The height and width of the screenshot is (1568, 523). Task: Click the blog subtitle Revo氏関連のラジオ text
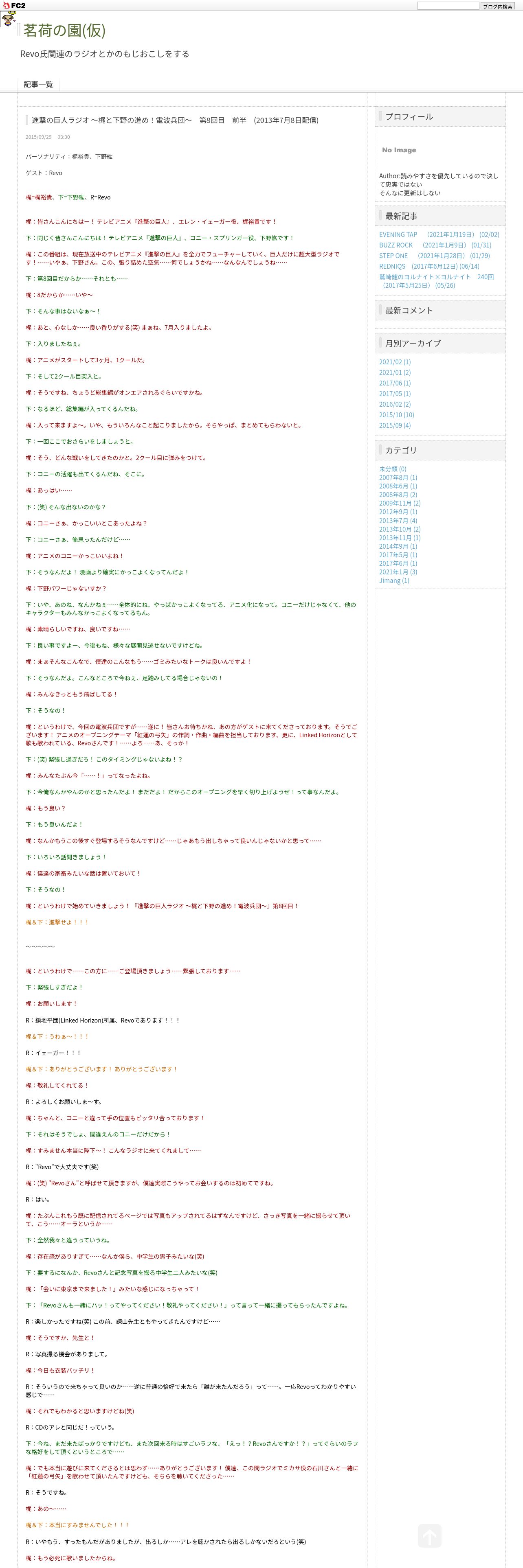click(105, 54)
